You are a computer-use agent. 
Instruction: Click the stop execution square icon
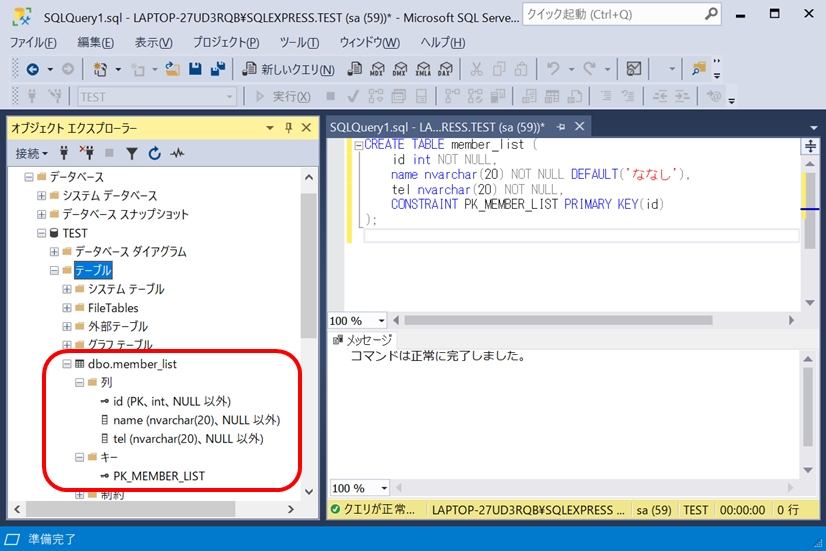[331, 96]
